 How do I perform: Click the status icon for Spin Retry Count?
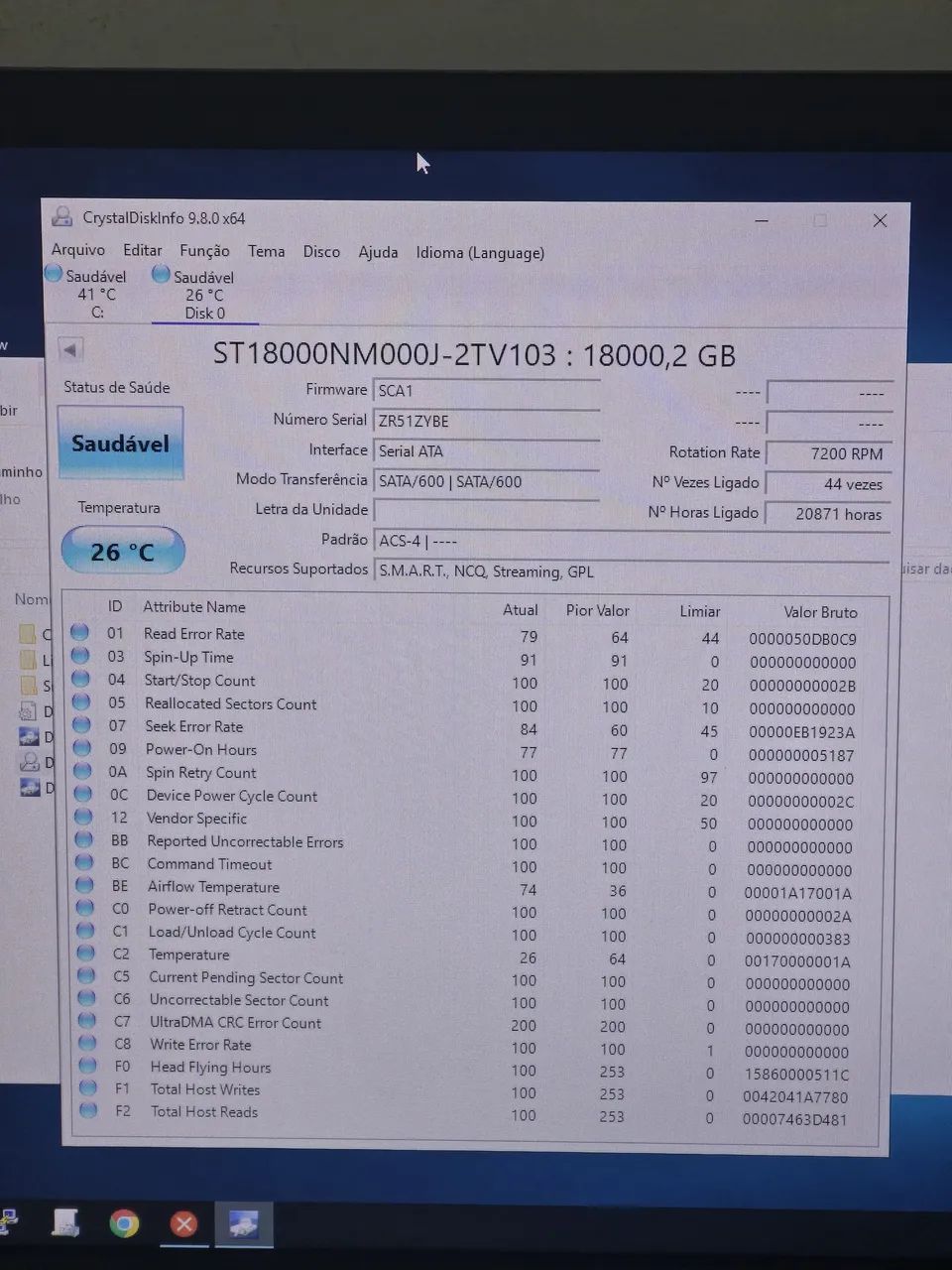tap(83, 771)
